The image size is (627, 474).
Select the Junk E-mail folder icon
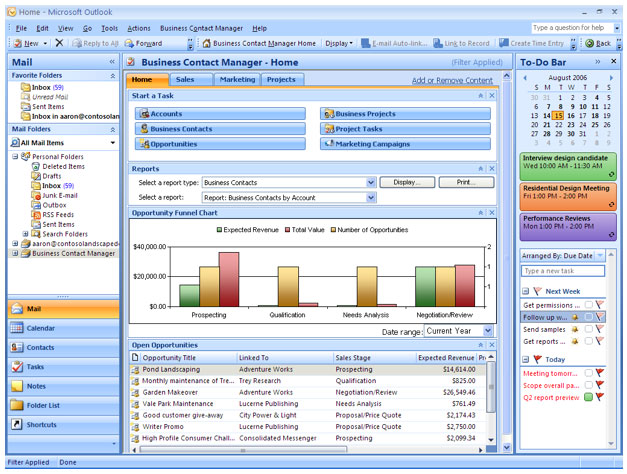34,195
